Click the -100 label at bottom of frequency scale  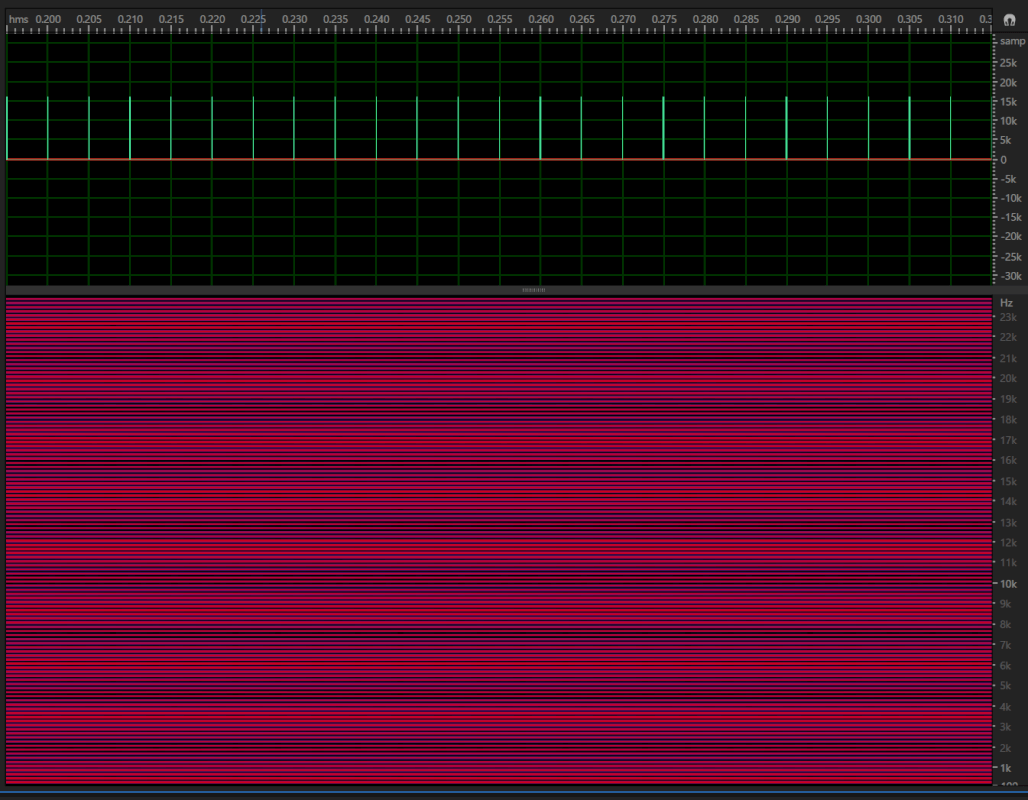(x=1008, y=785)
